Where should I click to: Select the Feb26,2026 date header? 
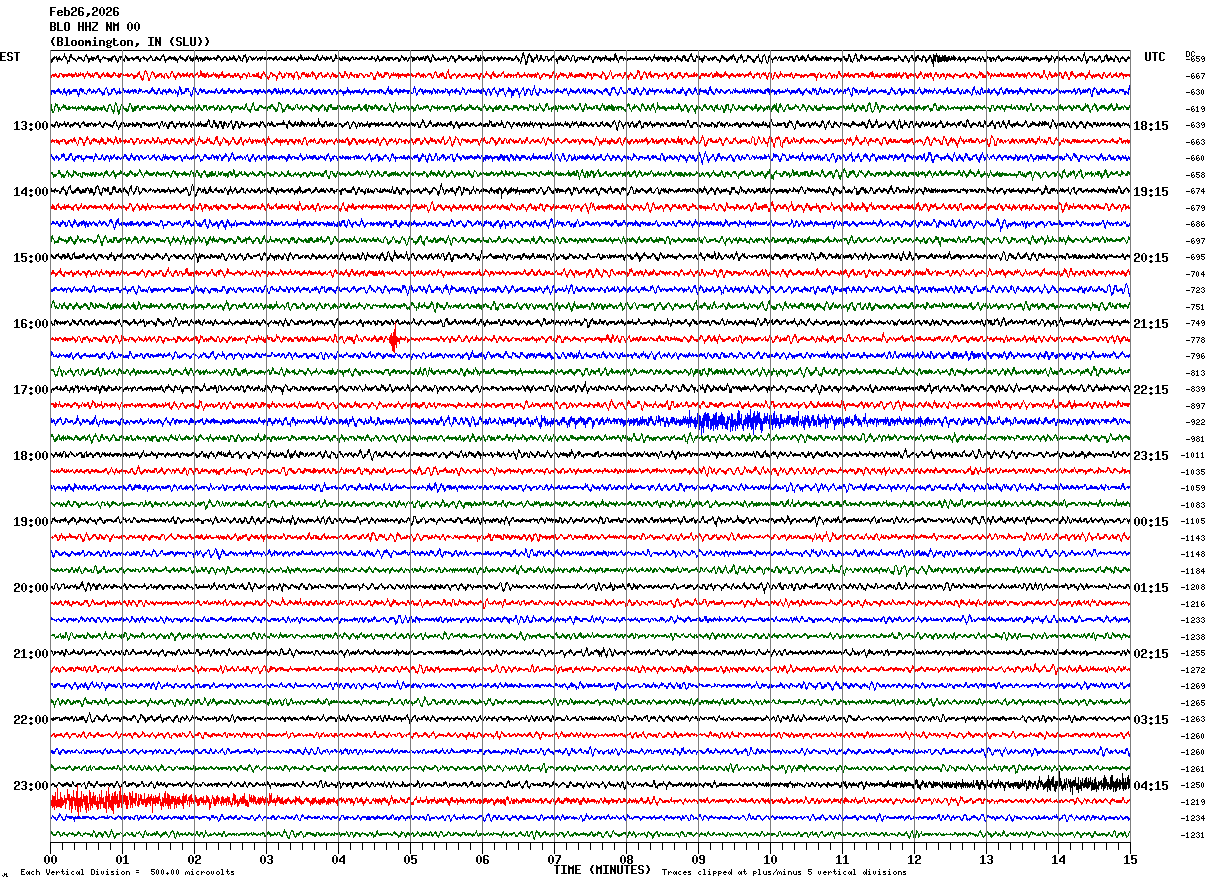tap(84, 12)
